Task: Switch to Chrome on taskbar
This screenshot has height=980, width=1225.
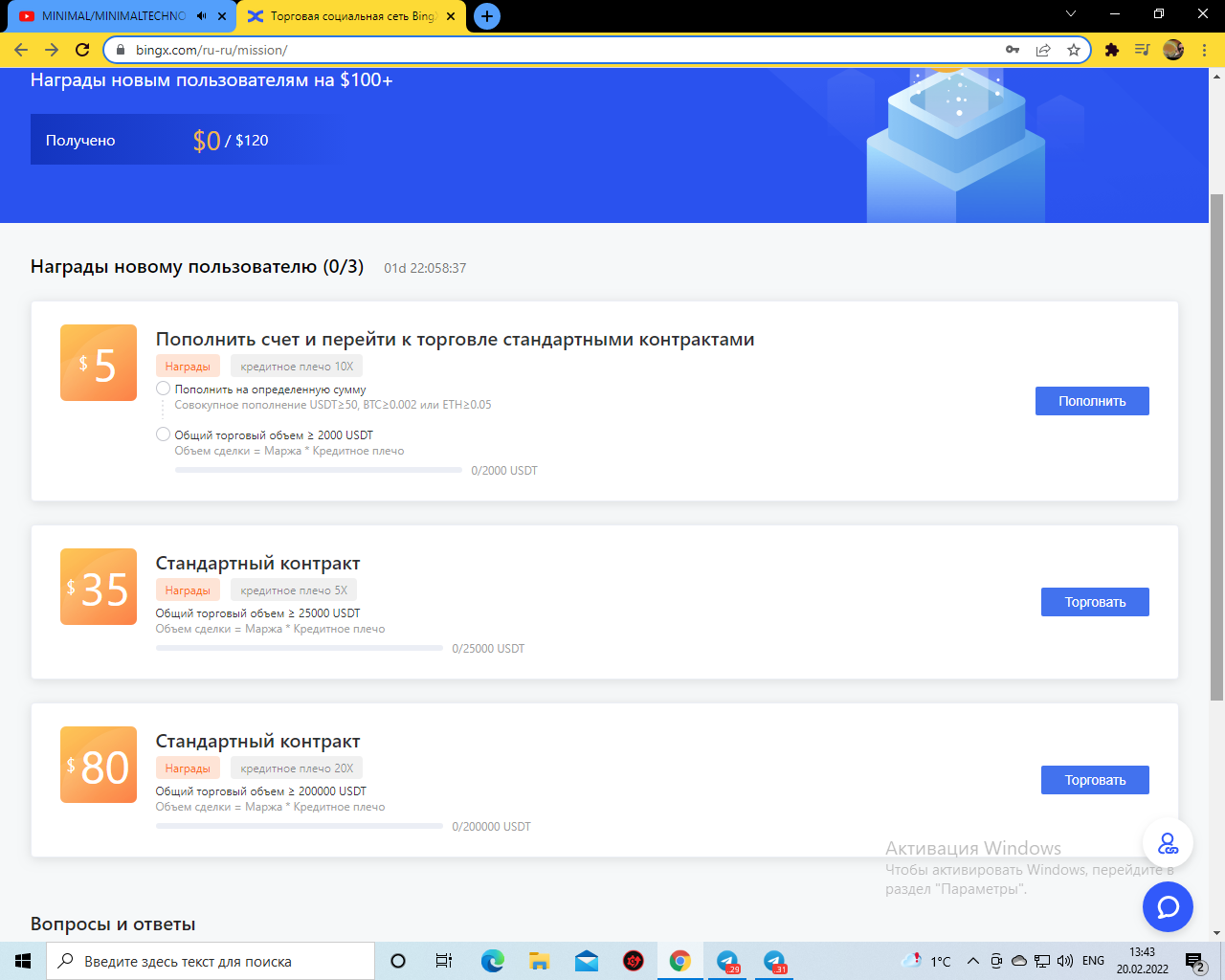Action: (679, 961)
